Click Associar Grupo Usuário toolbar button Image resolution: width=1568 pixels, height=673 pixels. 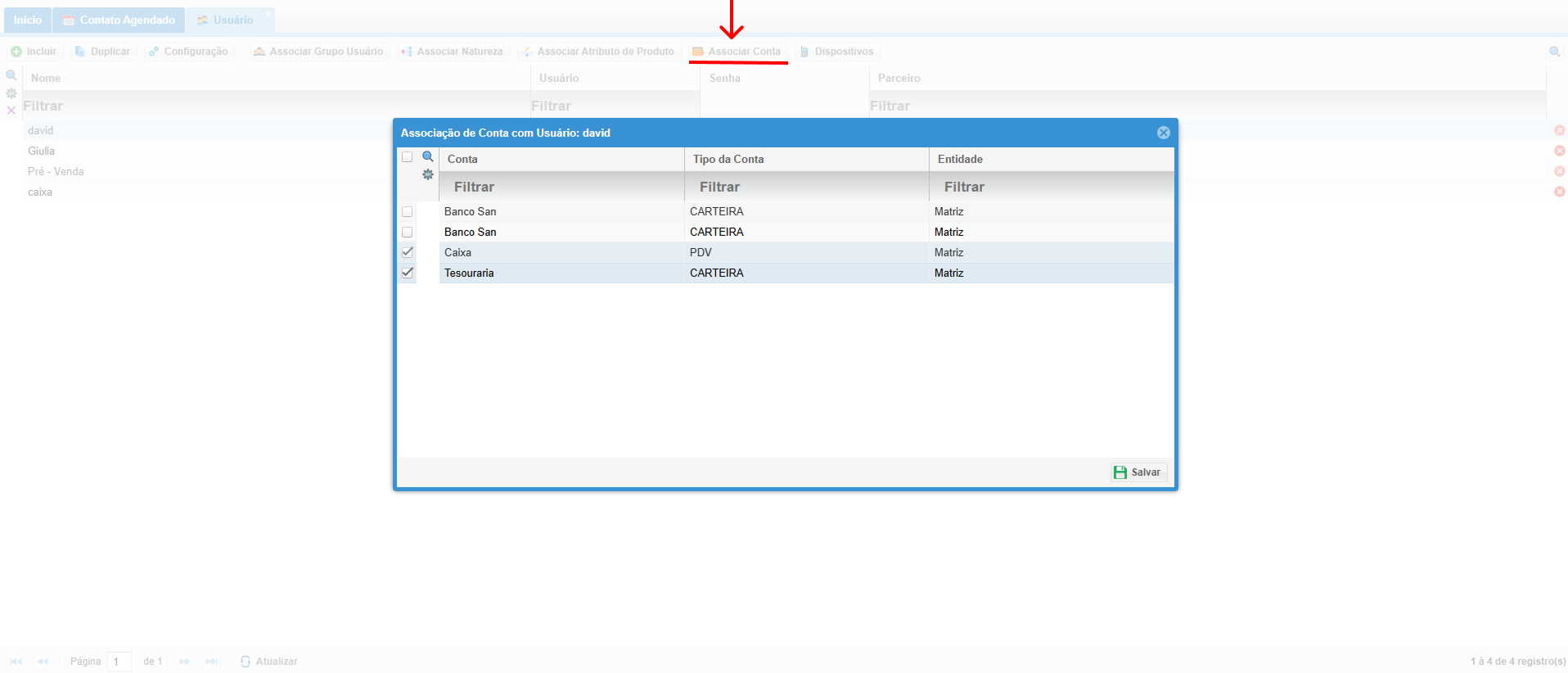click(318, 52)
